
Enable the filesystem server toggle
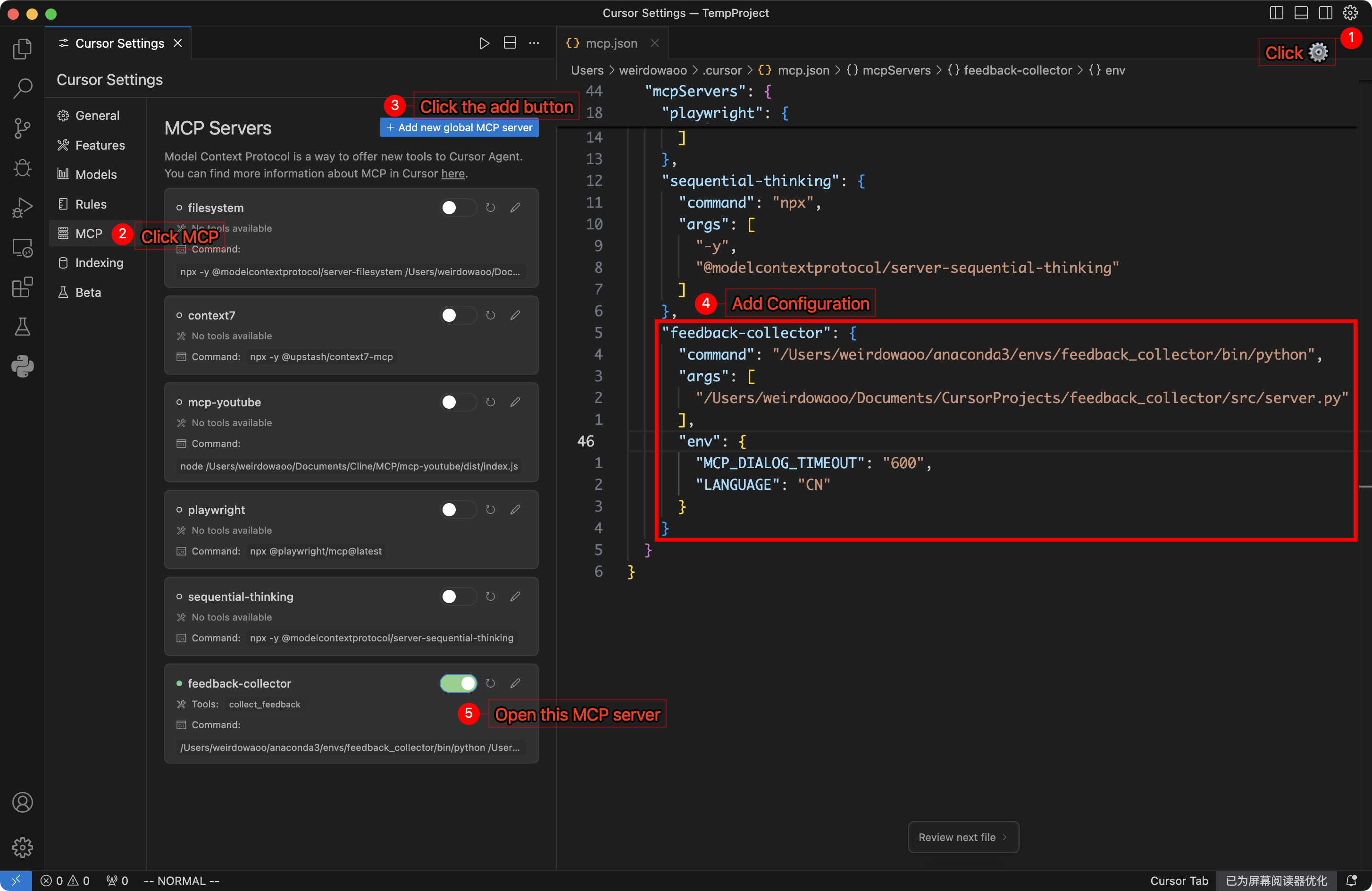[458, 208]
